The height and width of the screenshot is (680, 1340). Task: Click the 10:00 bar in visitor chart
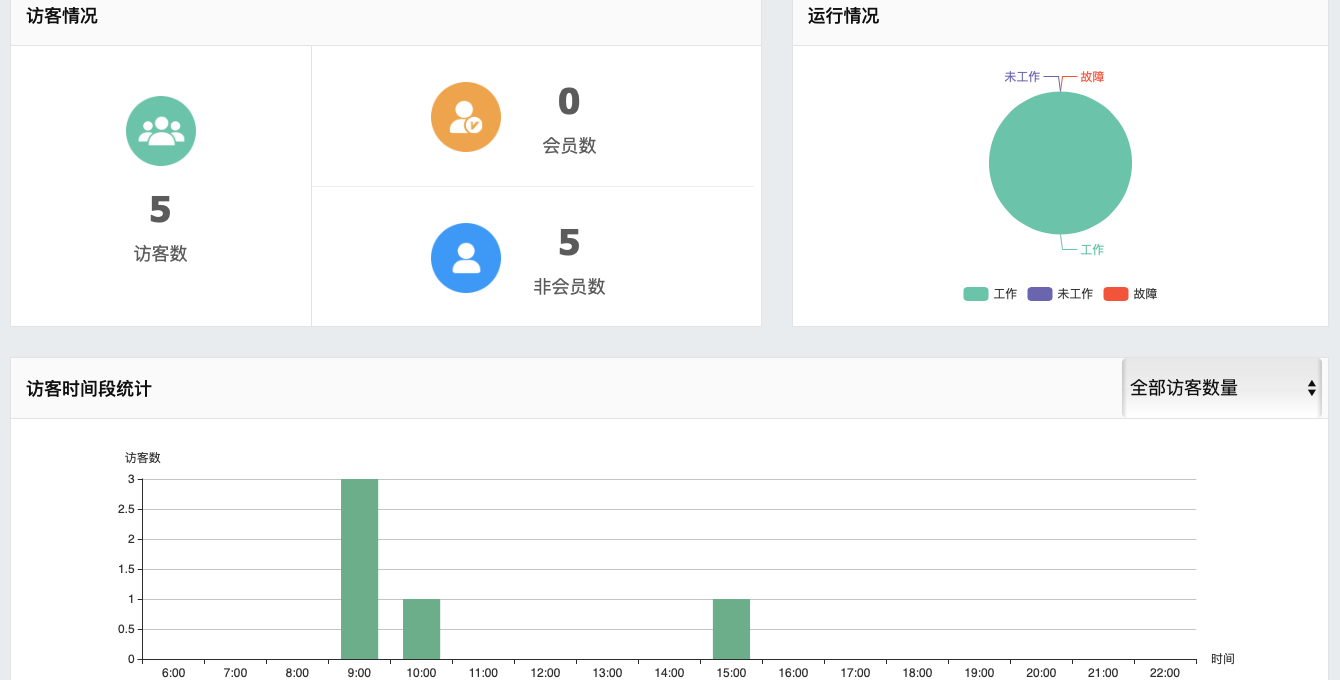421,629
